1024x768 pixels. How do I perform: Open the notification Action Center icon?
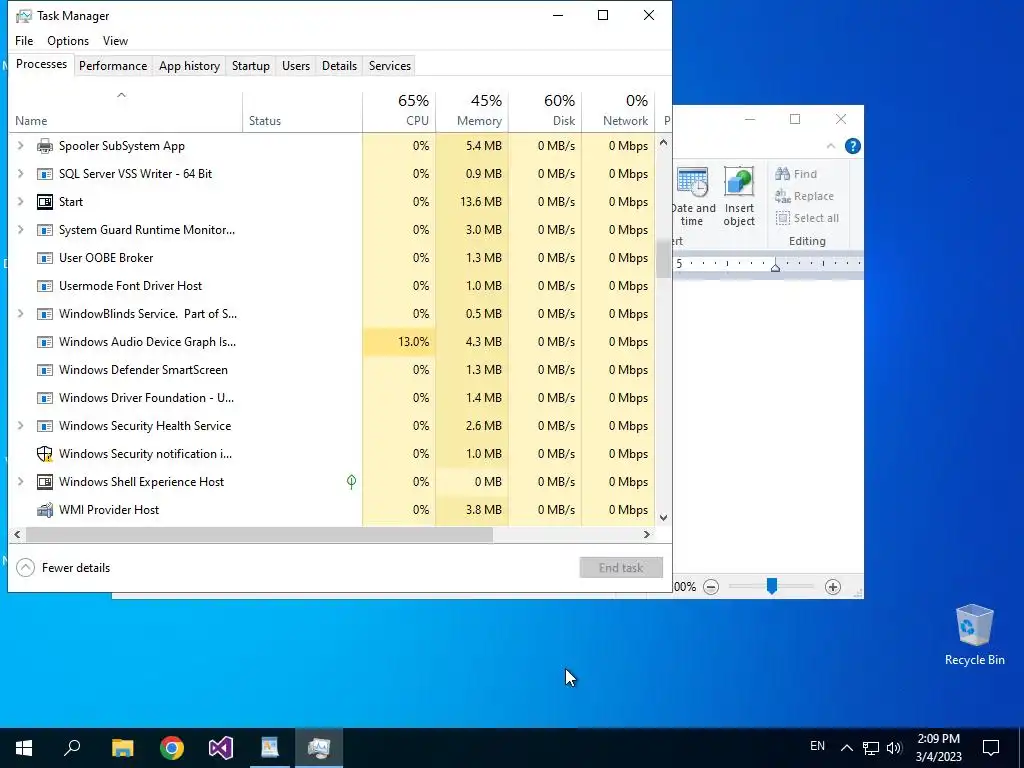tap(991, 747)
